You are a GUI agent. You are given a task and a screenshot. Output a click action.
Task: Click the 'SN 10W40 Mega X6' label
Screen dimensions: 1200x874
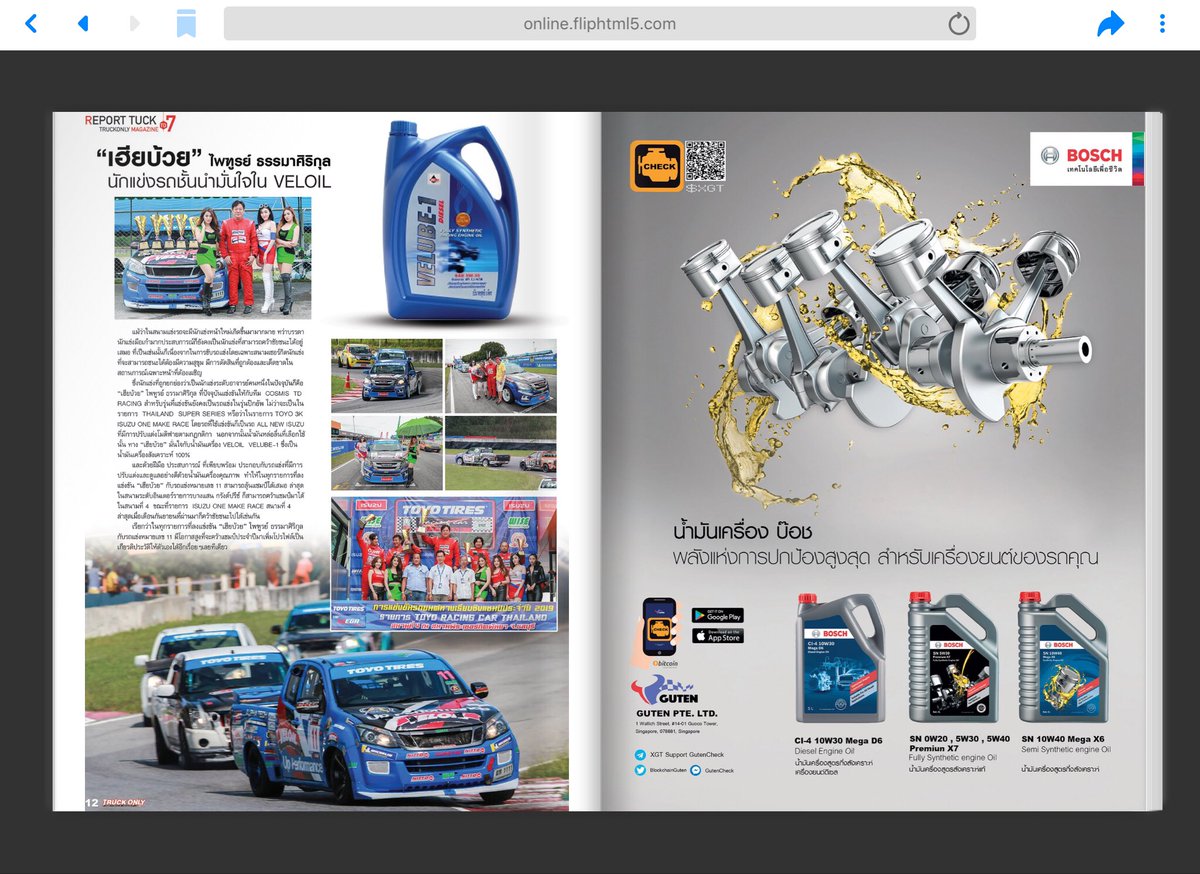1063,739
